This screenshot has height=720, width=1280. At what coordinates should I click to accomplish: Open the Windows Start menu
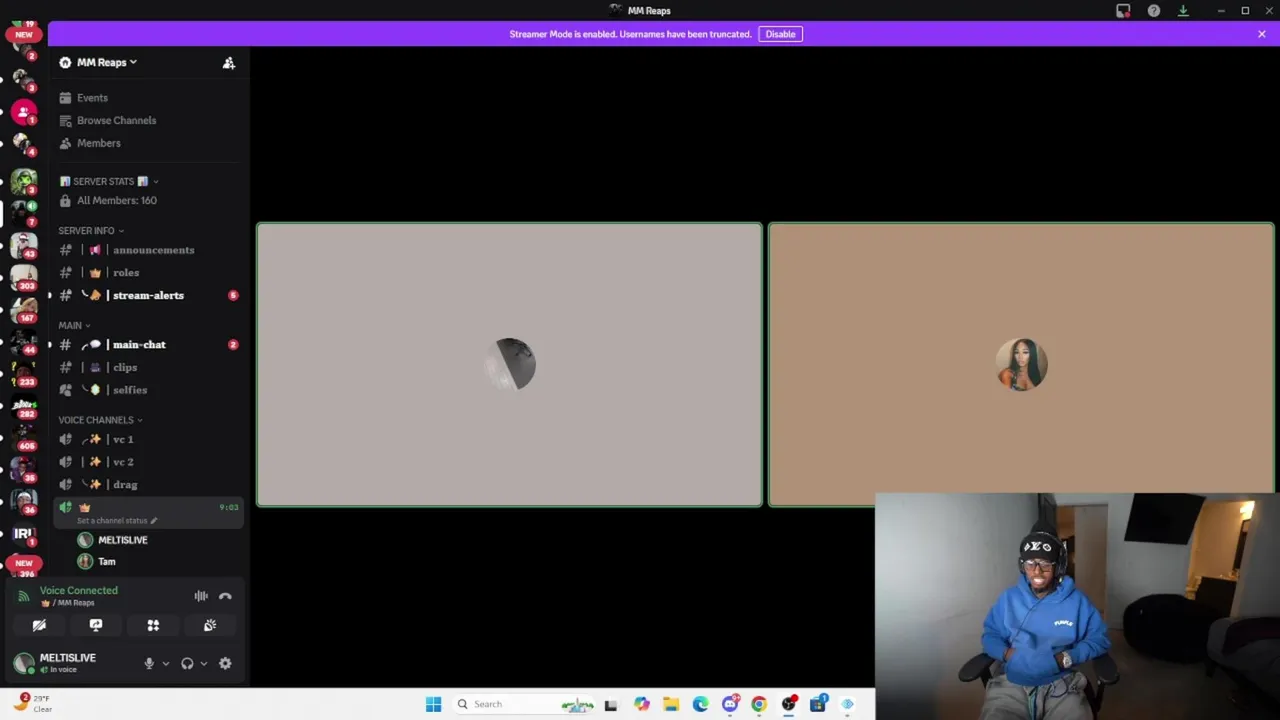[433, 704]
